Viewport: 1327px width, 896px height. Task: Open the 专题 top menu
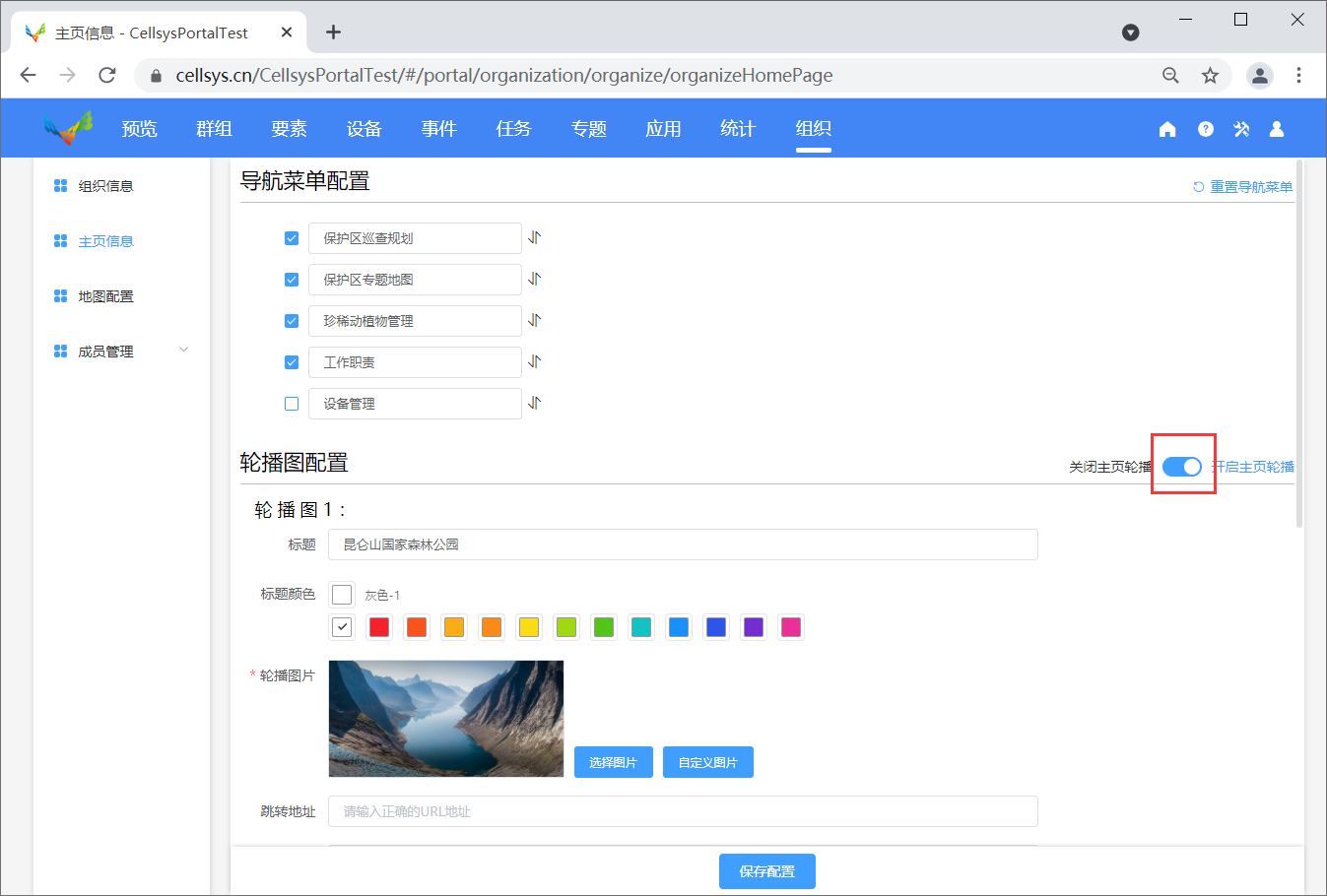coord(588,129)
